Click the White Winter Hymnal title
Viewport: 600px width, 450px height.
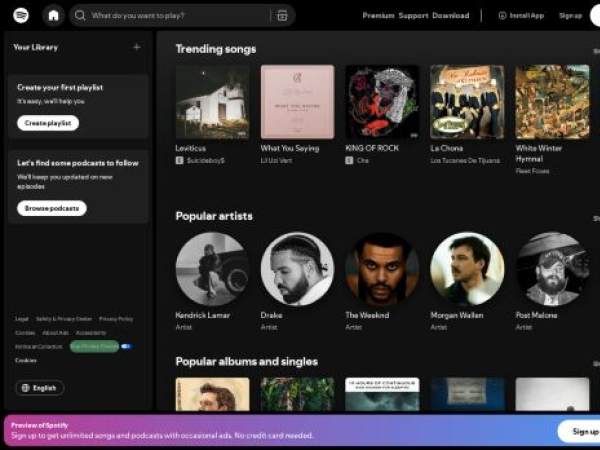coord(539,153)
